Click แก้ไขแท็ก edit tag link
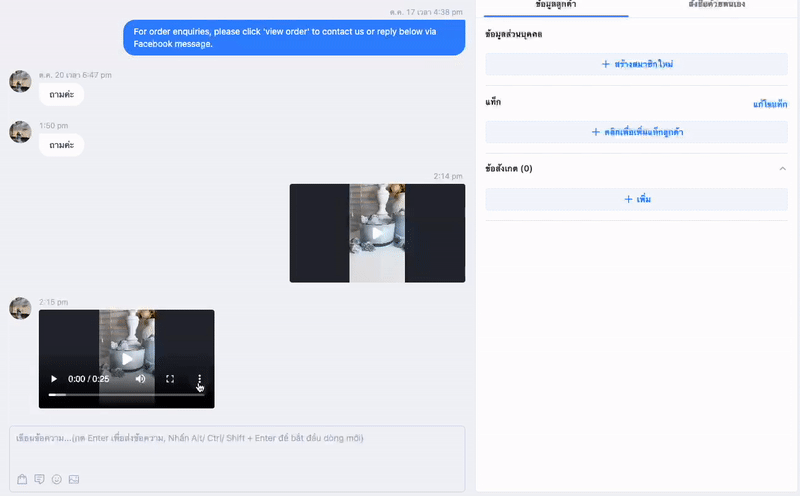Screen dimensions: 800x496 pyautogui.click(x=770, y=104)
